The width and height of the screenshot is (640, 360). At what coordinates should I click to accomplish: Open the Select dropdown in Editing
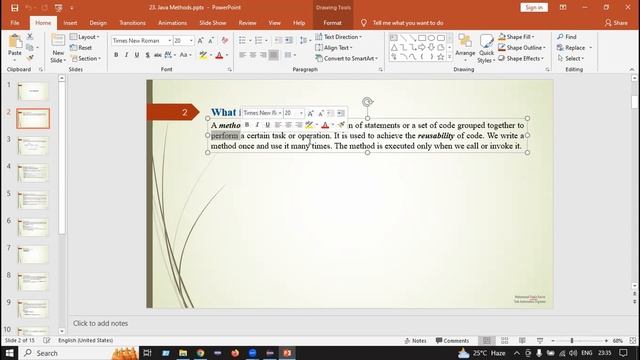coord(571,58)
